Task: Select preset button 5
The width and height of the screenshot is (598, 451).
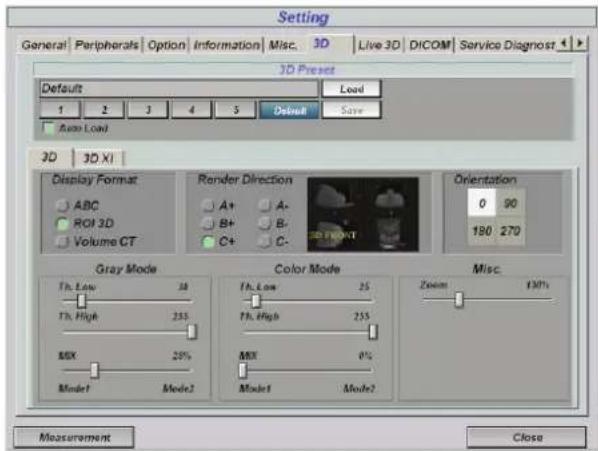Action: click(235, 110)
